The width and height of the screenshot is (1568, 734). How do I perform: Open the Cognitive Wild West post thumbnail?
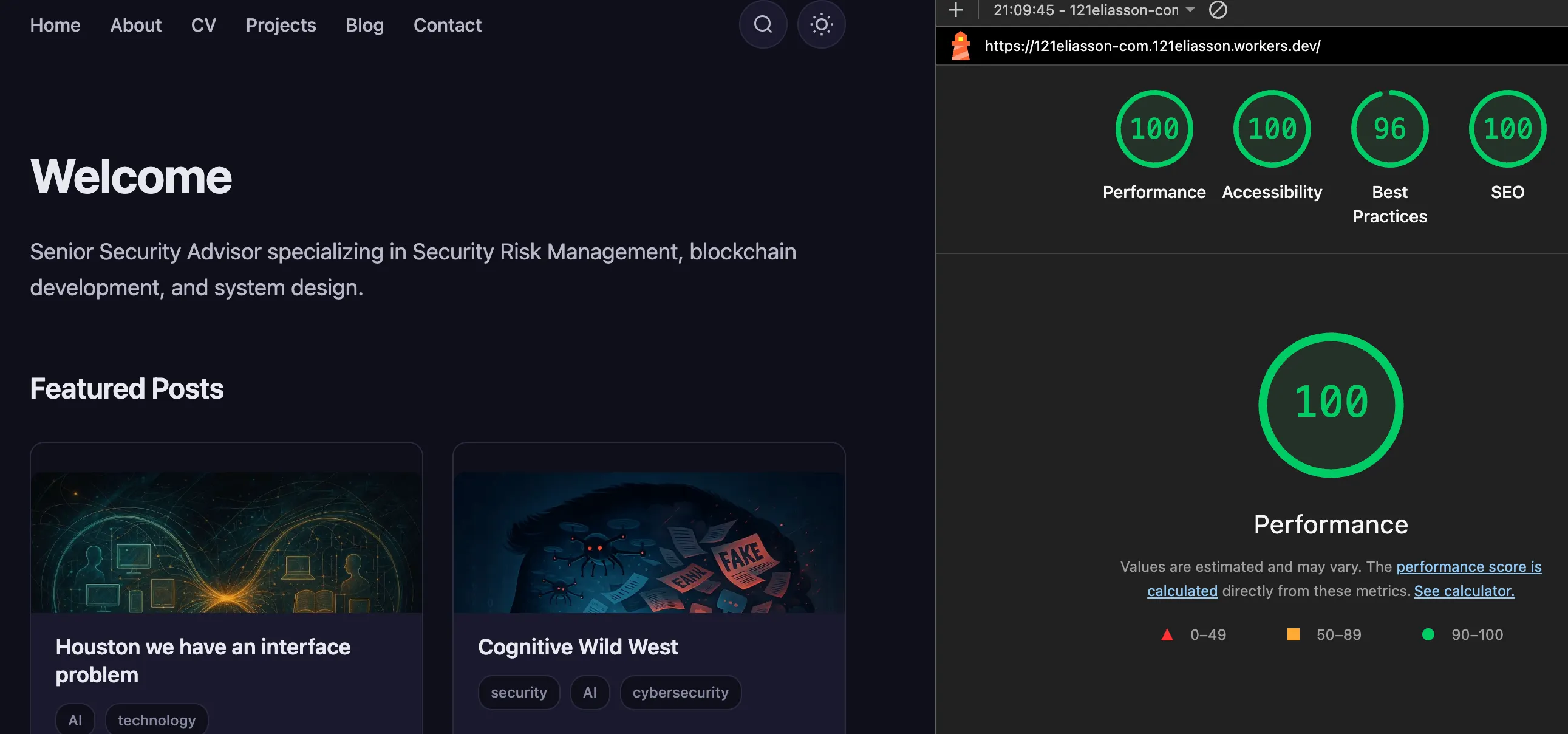pyautogui.click(x=649, y=542)
